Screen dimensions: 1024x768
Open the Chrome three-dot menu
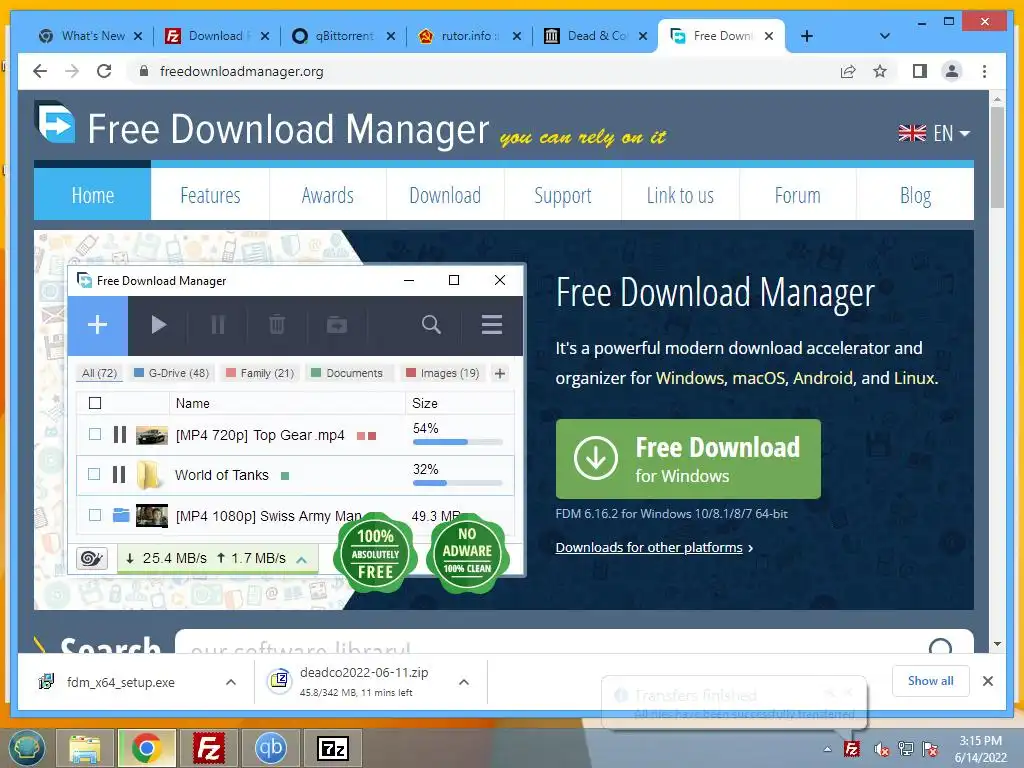click(x=984, y=71)
